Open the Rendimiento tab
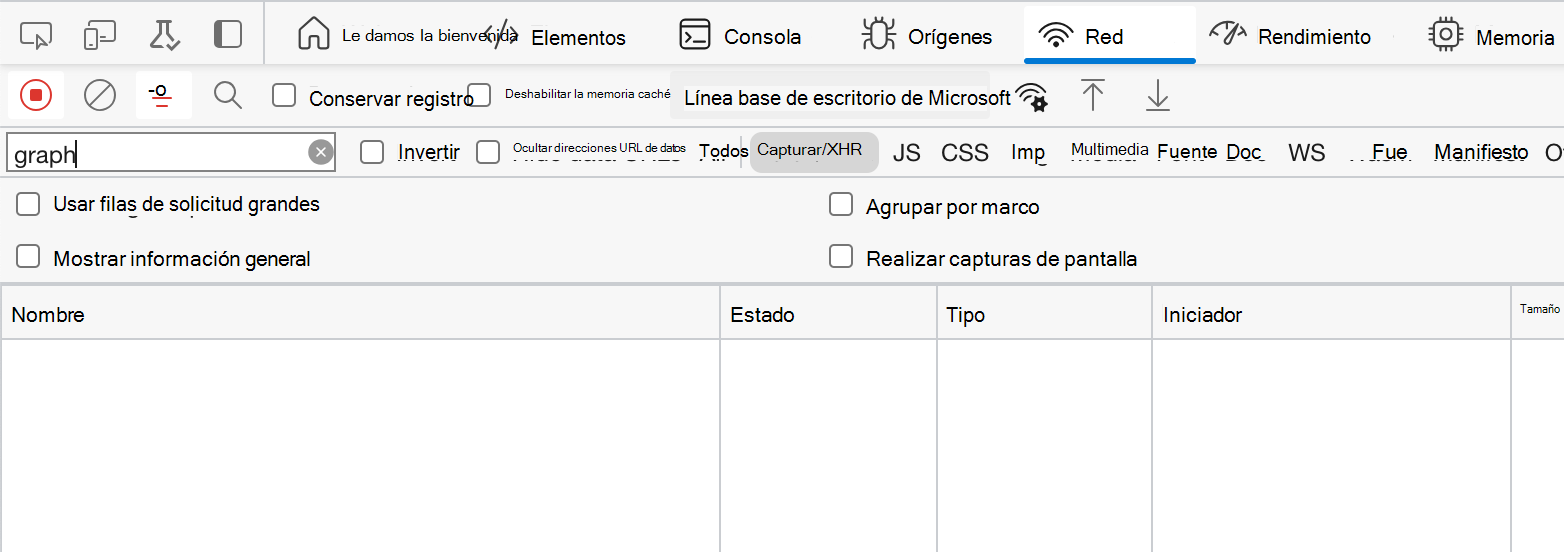Screen dimensions: 1564x552 tap(1290, 36)
